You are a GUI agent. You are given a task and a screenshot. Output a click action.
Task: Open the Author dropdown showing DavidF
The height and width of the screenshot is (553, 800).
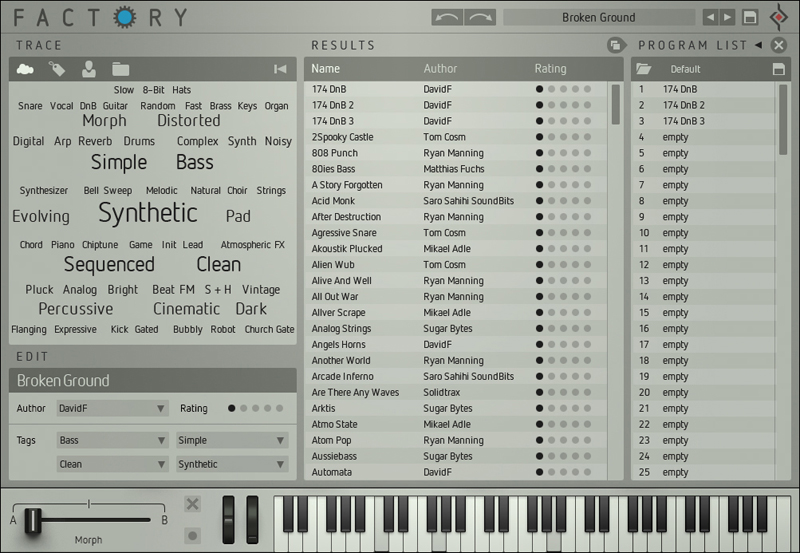click(x=112, y=408)
